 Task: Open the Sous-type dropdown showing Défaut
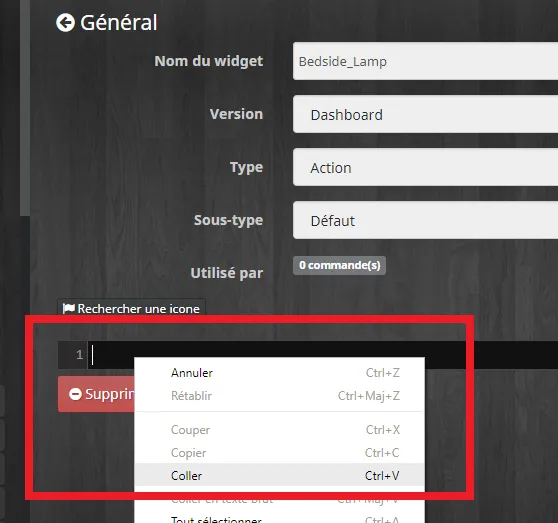425,220
